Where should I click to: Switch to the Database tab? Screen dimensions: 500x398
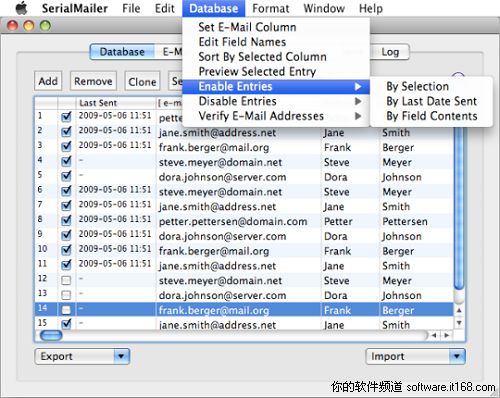[x=122, y=52]
